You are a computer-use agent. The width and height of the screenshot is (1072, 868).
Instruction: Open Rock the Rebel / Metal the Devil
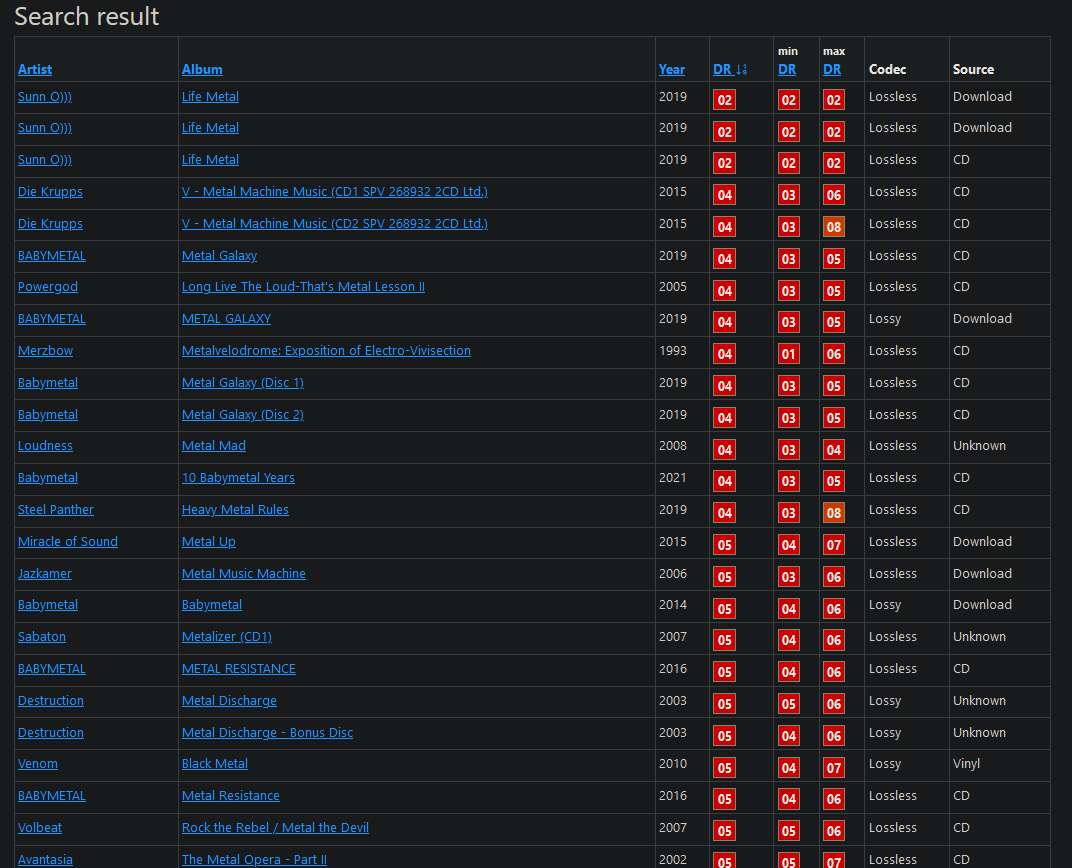[x=275, y=828]
